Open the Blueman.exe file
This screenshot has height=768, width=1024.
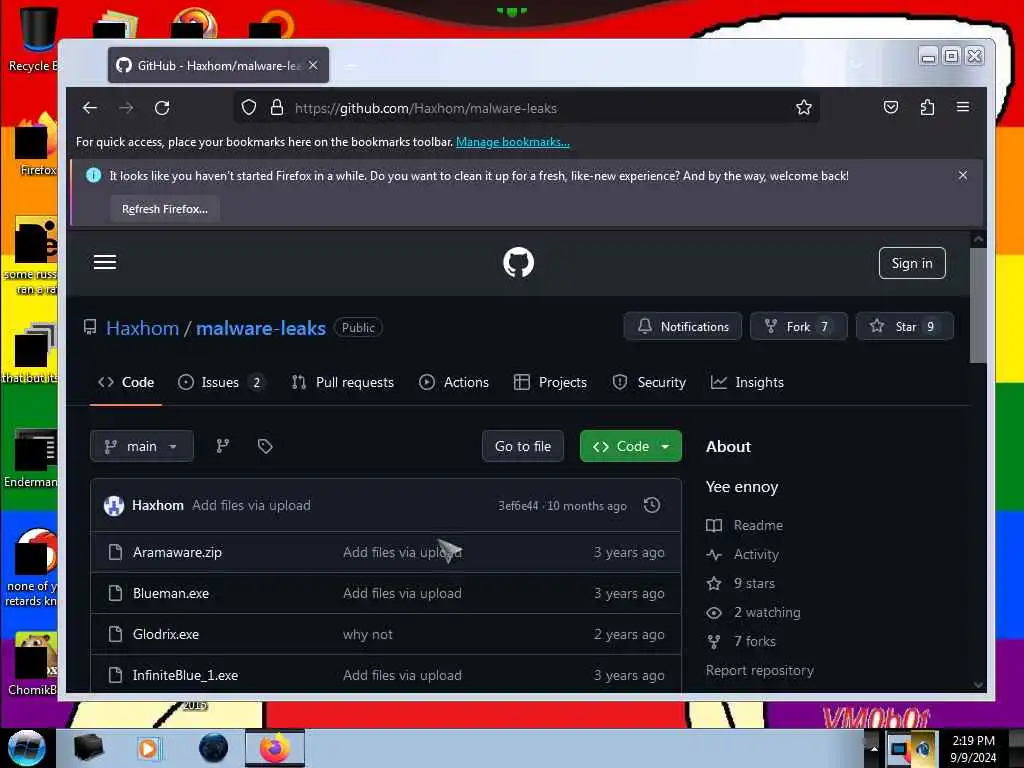click(171, 593)
